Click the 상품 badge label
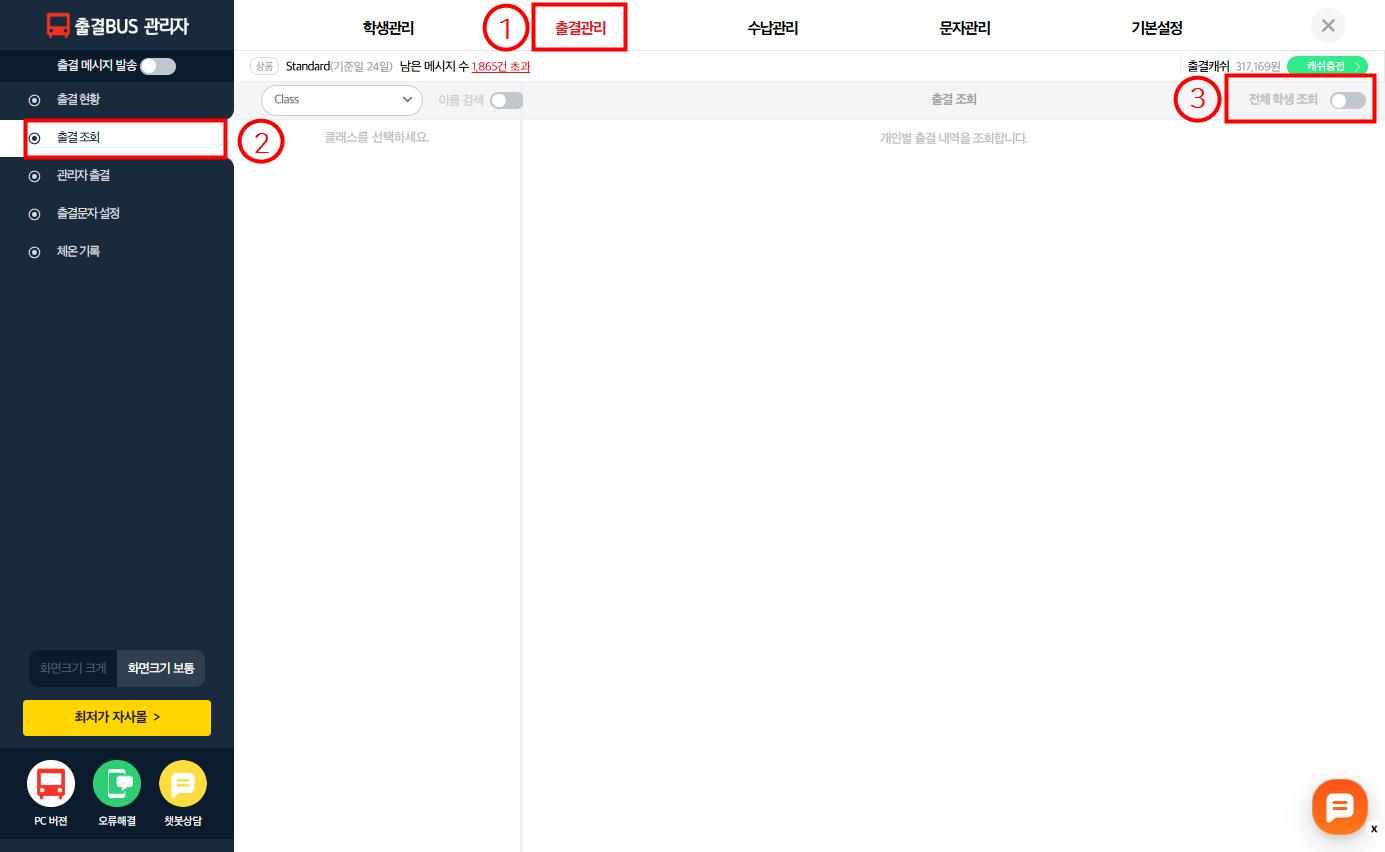The height and width of the screenshot is (852, 1385). (x=264, y=67)
